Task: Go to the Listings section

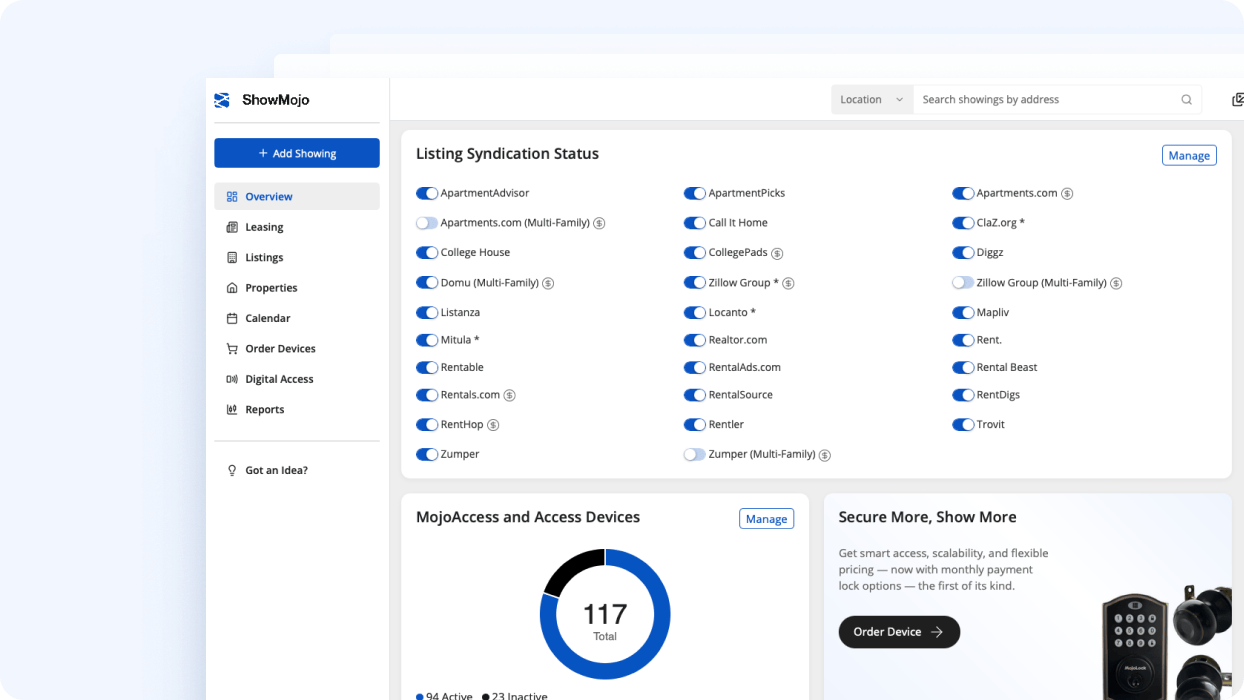Action: tap(264, 258)
